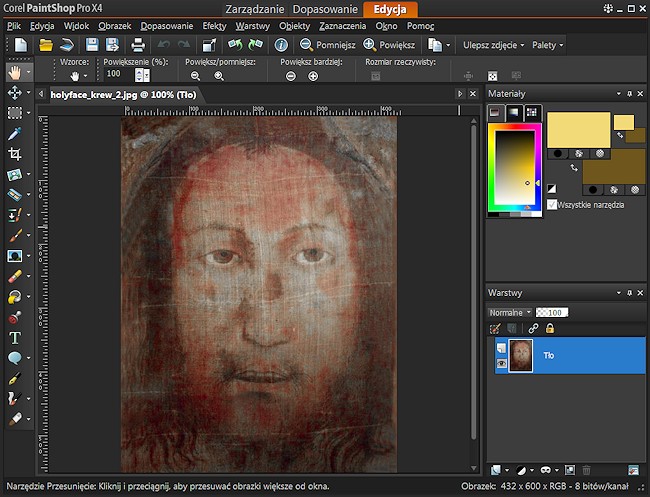Click the scanner Import icon
The image size is (650, 497).
(66, 45)
